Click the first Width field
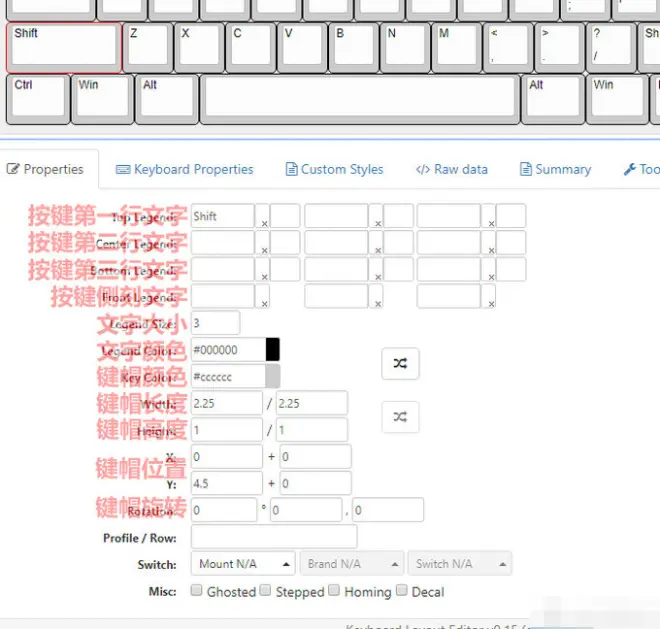The height and width of the screenshot is (629, 660). [227, 403]
